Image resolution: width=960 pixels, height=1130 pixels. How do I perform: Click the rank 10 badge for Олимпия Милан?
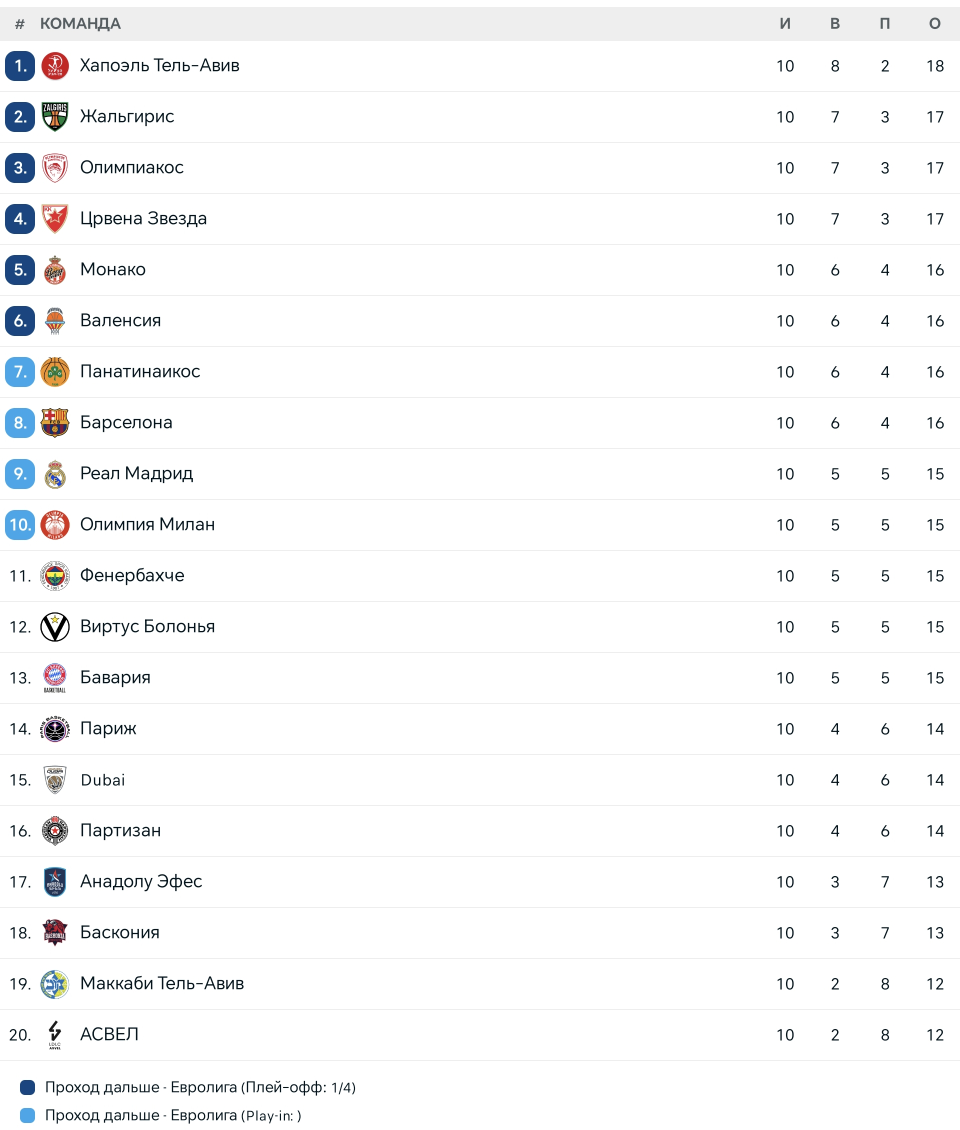(20, 525)
